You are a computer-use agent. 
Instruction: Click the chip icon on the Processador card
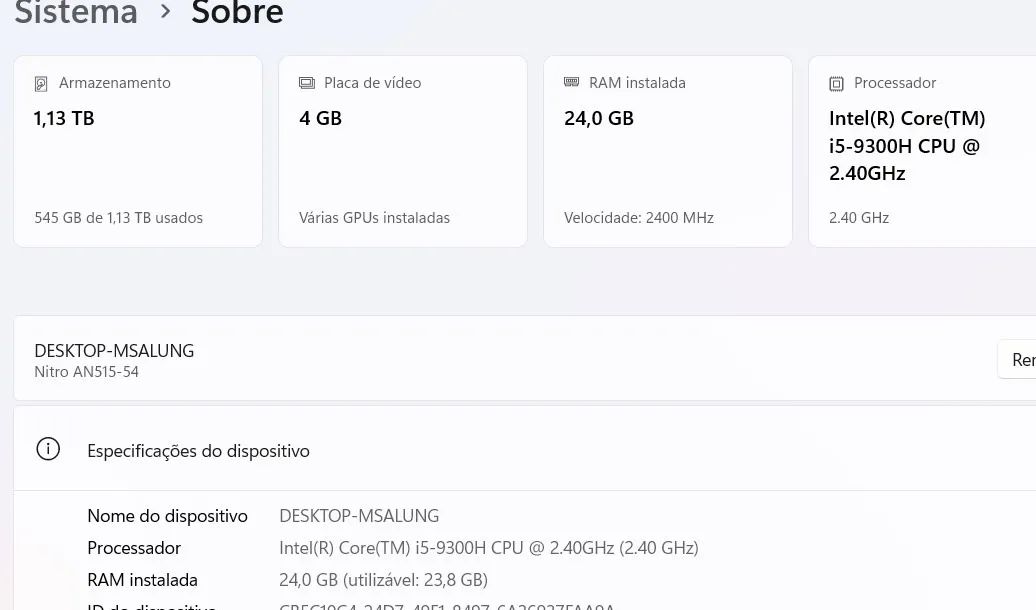coord(836,83)
